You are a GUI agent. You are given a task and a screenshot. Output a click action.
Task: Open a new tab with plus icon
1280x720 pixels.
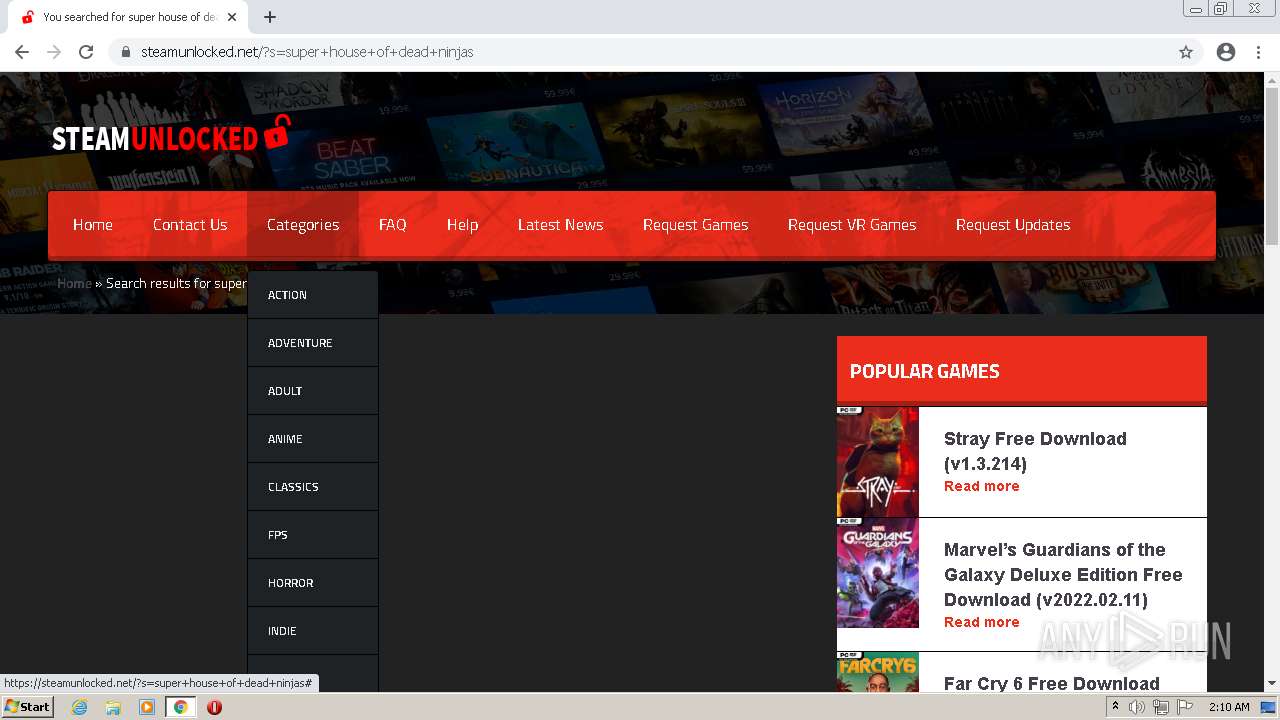(x=270, y=17)
